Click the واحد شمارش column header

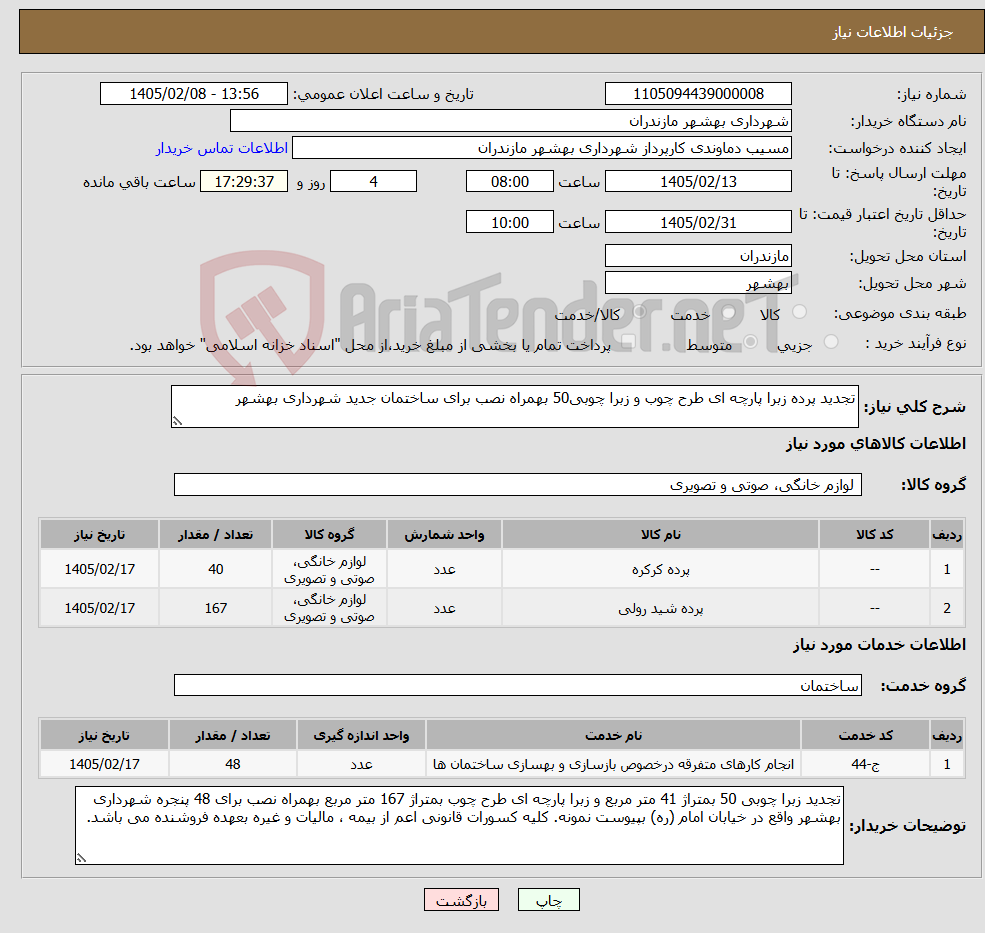tap(444, 534)
